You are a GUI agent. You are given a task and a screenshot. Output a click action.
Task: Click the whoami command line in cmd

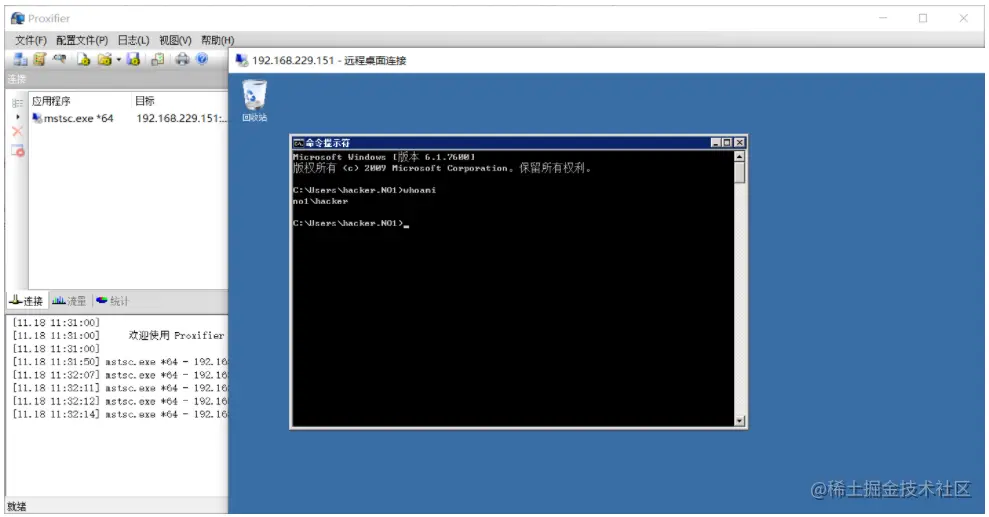(364, 190)
